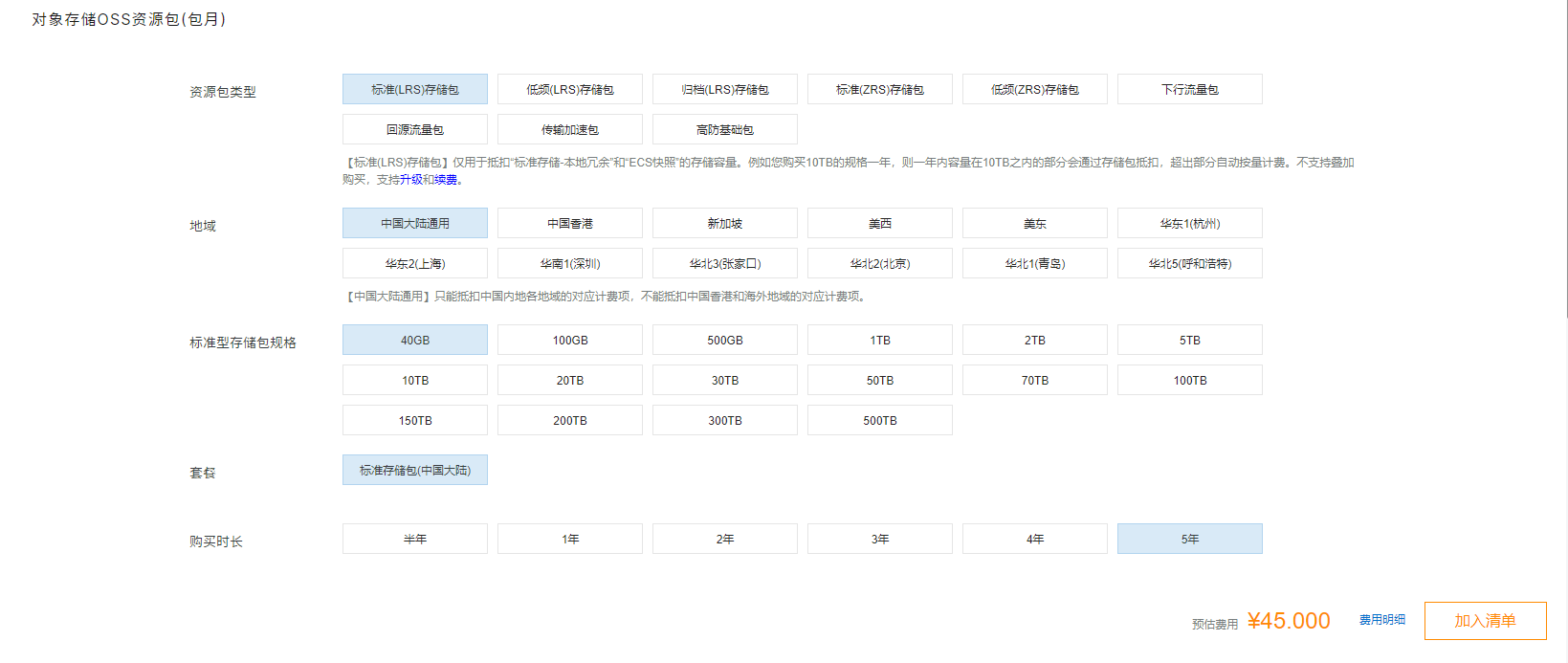Select the 低频(LRS)存储包 resource type
Screen dimensions: 1568x663
[569, 89]
